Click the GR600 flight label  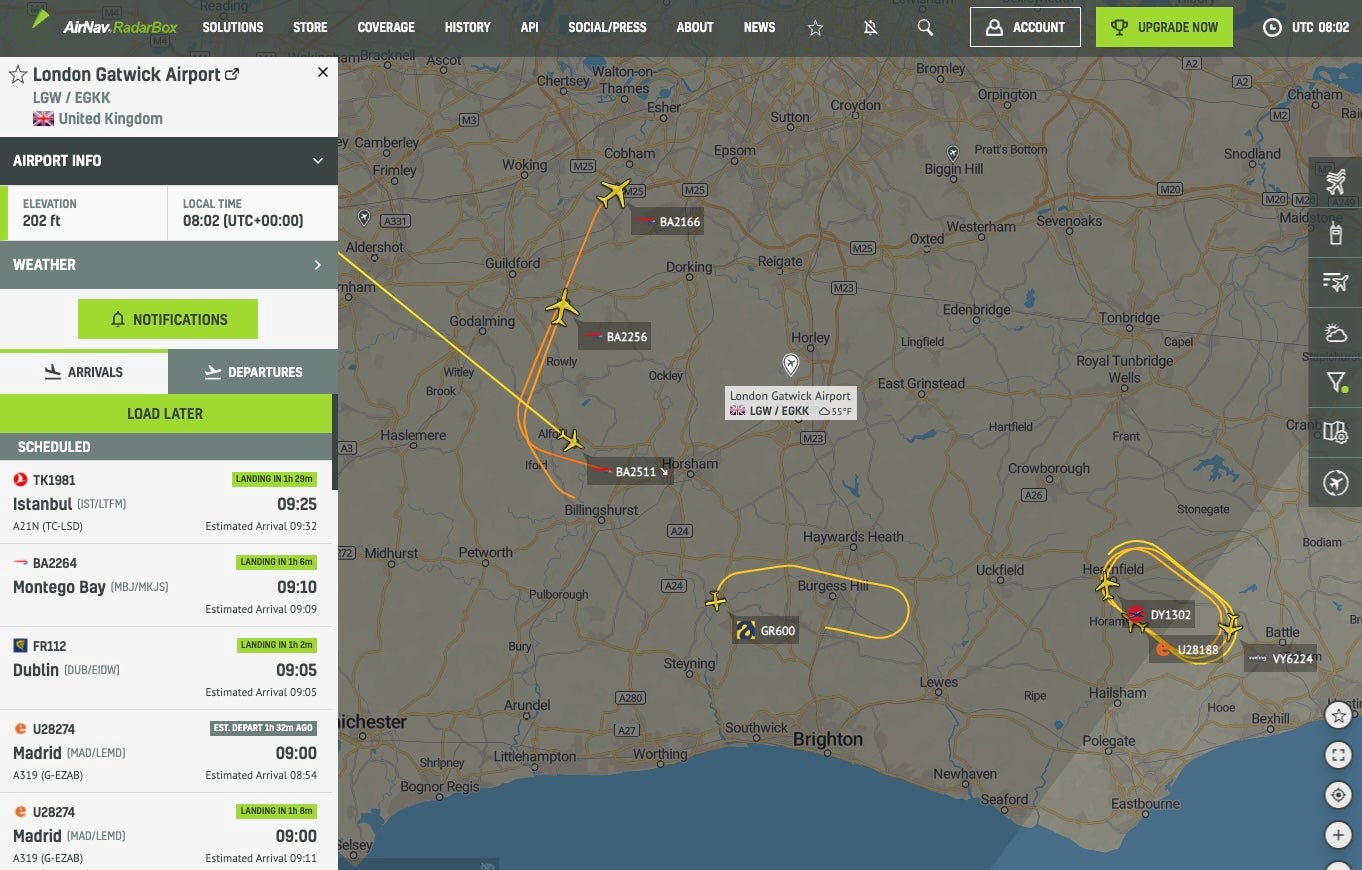(x=765, y=630)
